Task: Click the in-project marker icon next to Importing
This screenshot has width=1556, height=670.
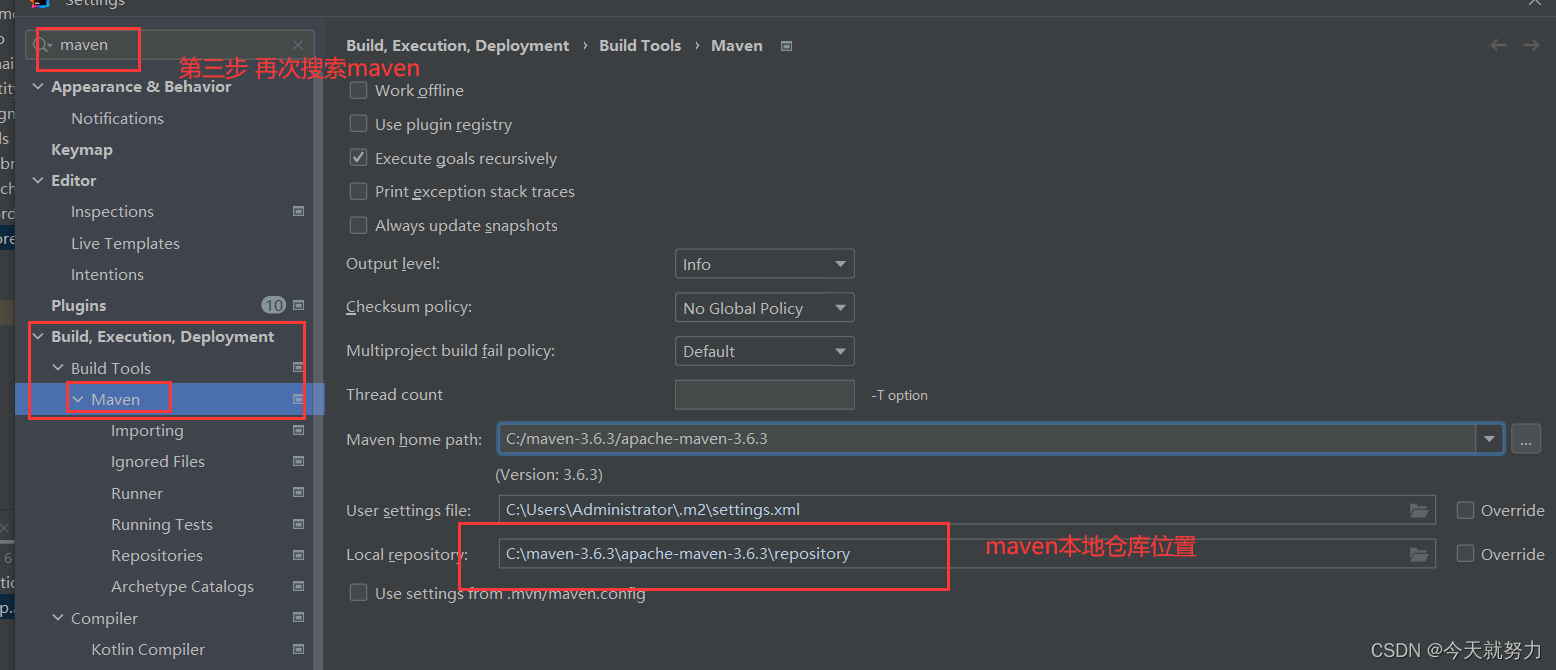Action: [x=298, y=430]
